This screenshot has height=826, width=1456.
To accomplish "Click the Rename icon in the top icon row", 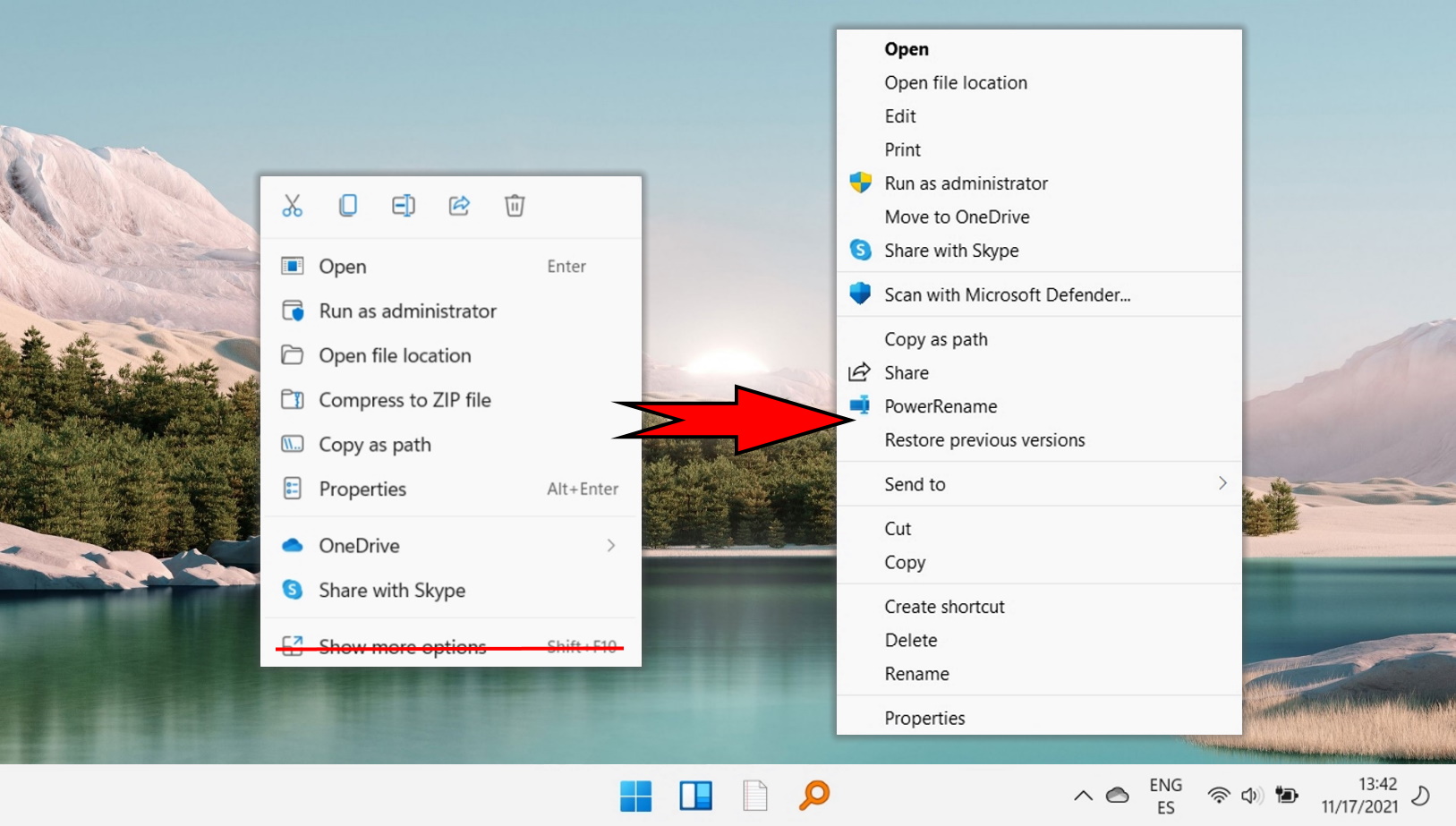I will (x=404, y=206).
